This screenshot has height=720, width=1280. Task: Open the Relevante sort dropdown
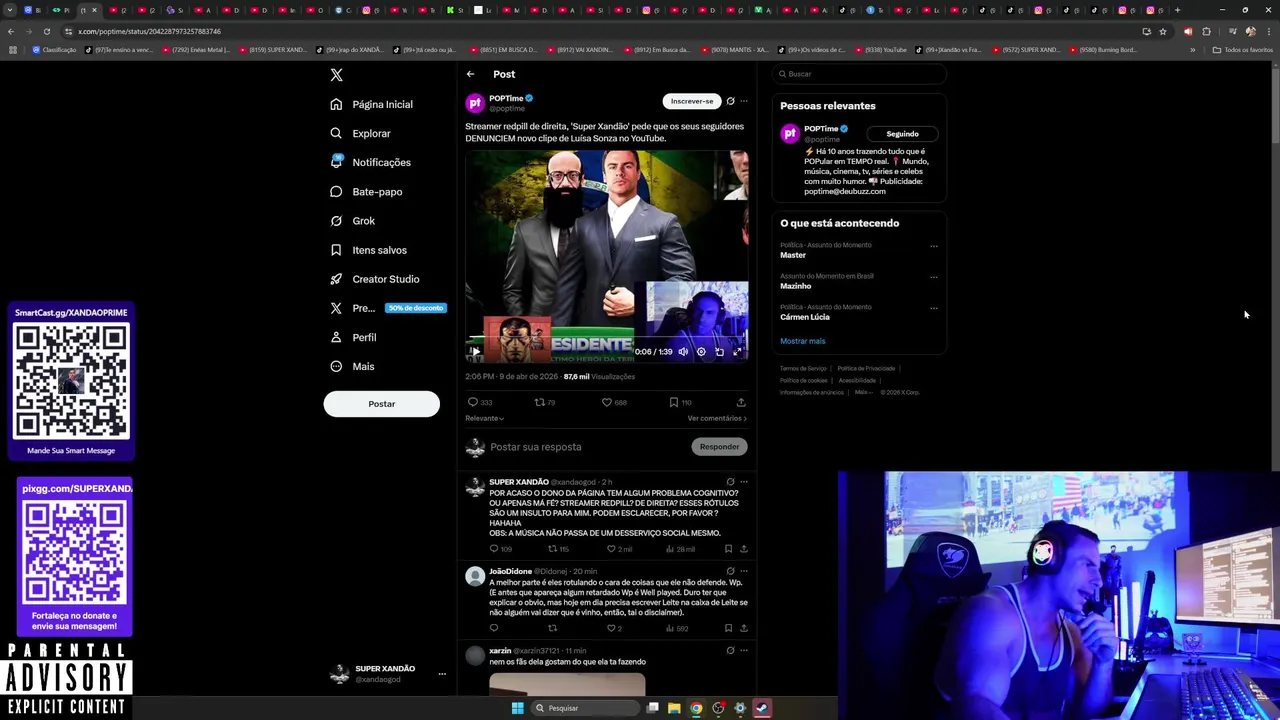[484, 418]
